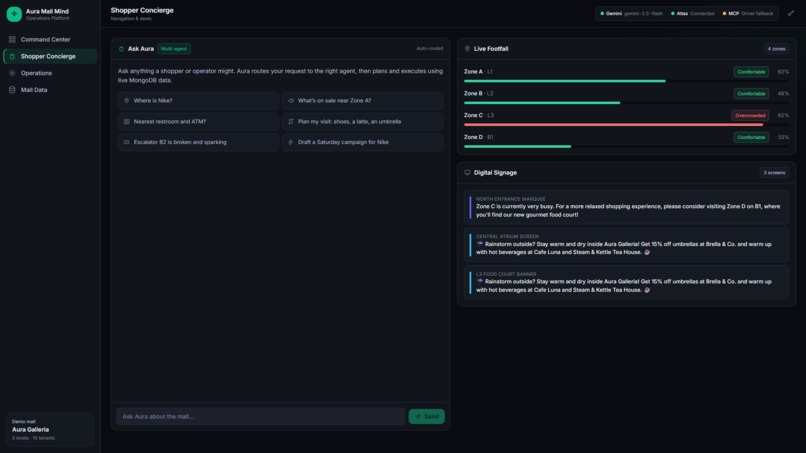Select Shopper Concierge in the sidebar

tap(50, 57)
